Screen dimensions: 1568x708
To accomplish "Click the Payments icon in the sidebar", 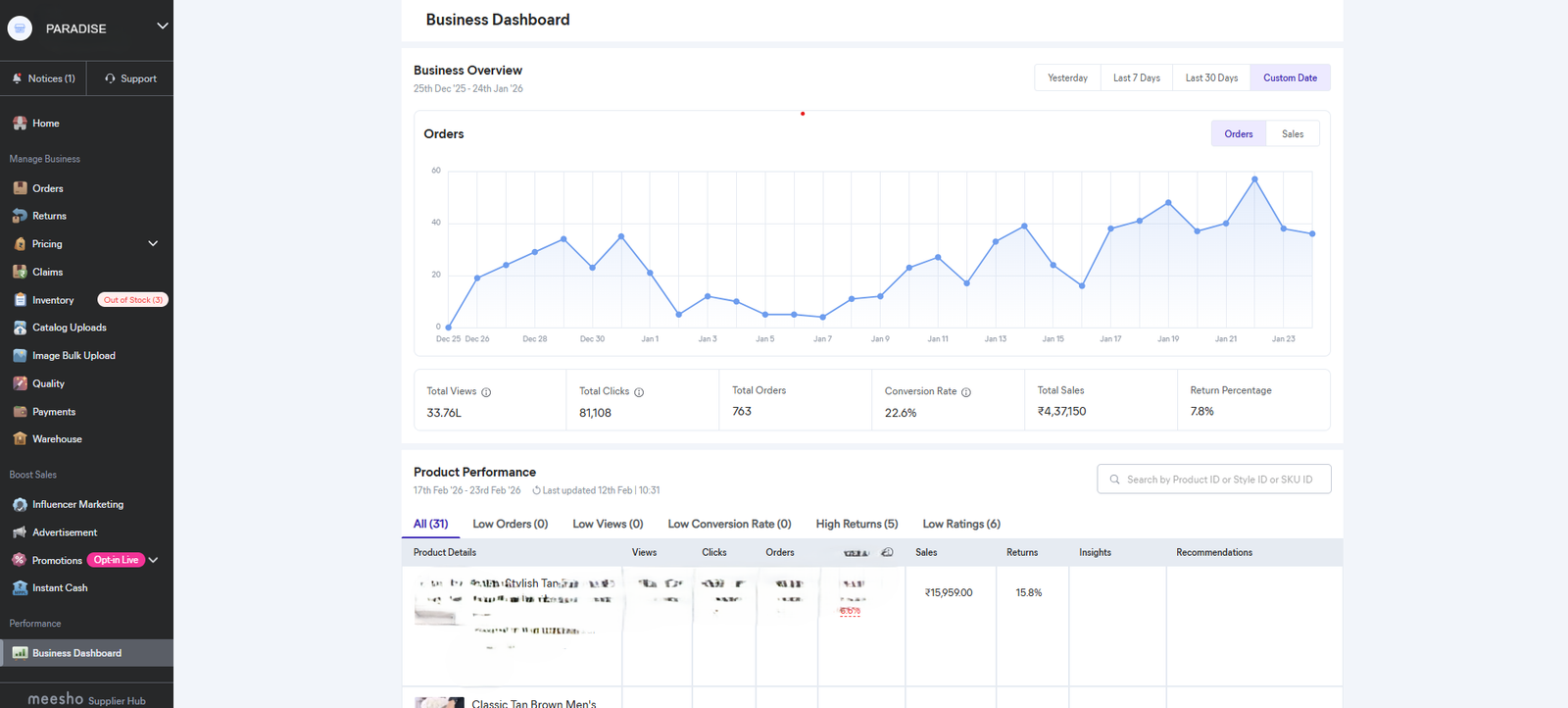I will 20,412.
